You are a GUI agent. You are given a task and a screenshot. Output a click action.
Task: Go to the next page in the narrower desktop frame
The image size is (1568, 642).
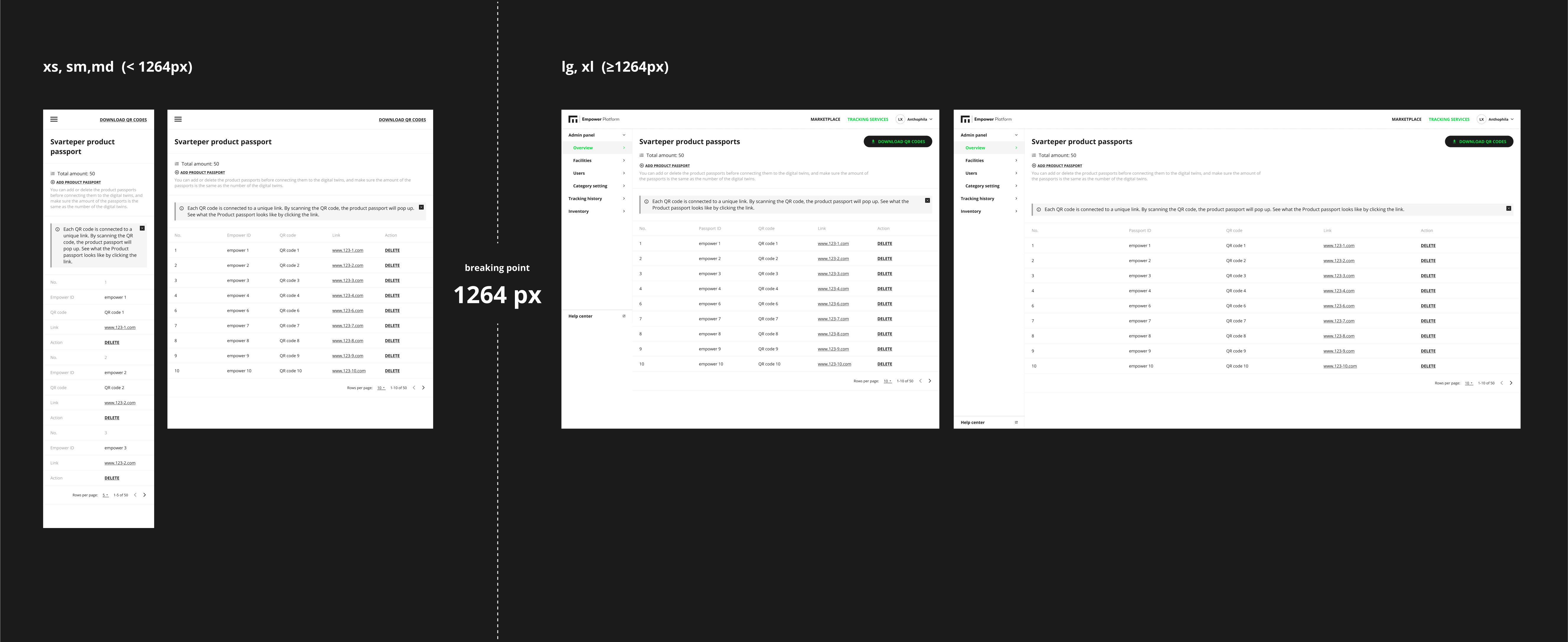pos(929,381)
